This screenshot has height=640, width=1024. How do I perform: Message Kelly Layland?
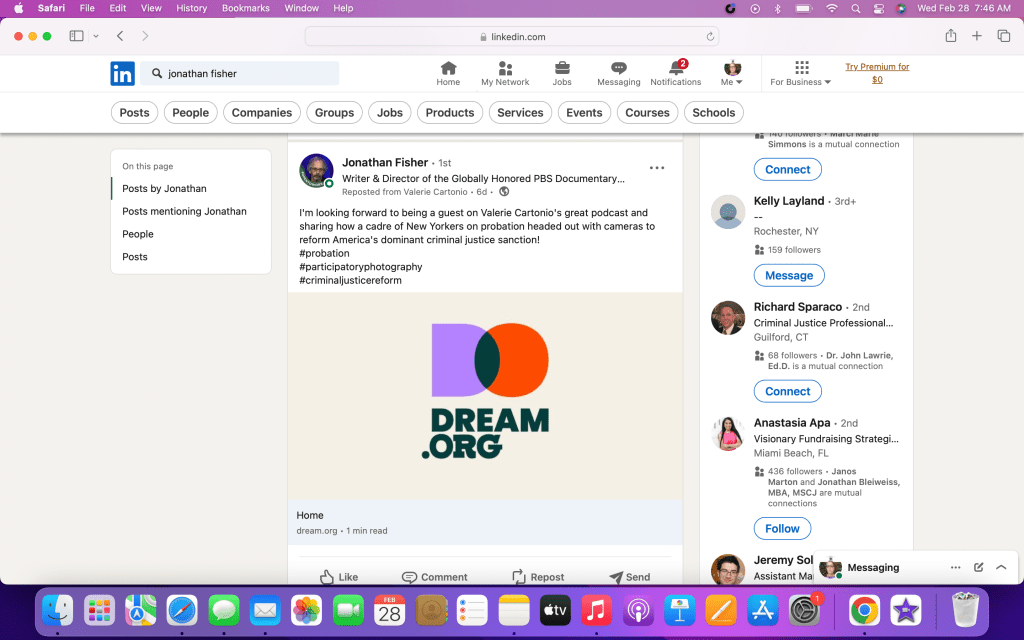[789, 275]
